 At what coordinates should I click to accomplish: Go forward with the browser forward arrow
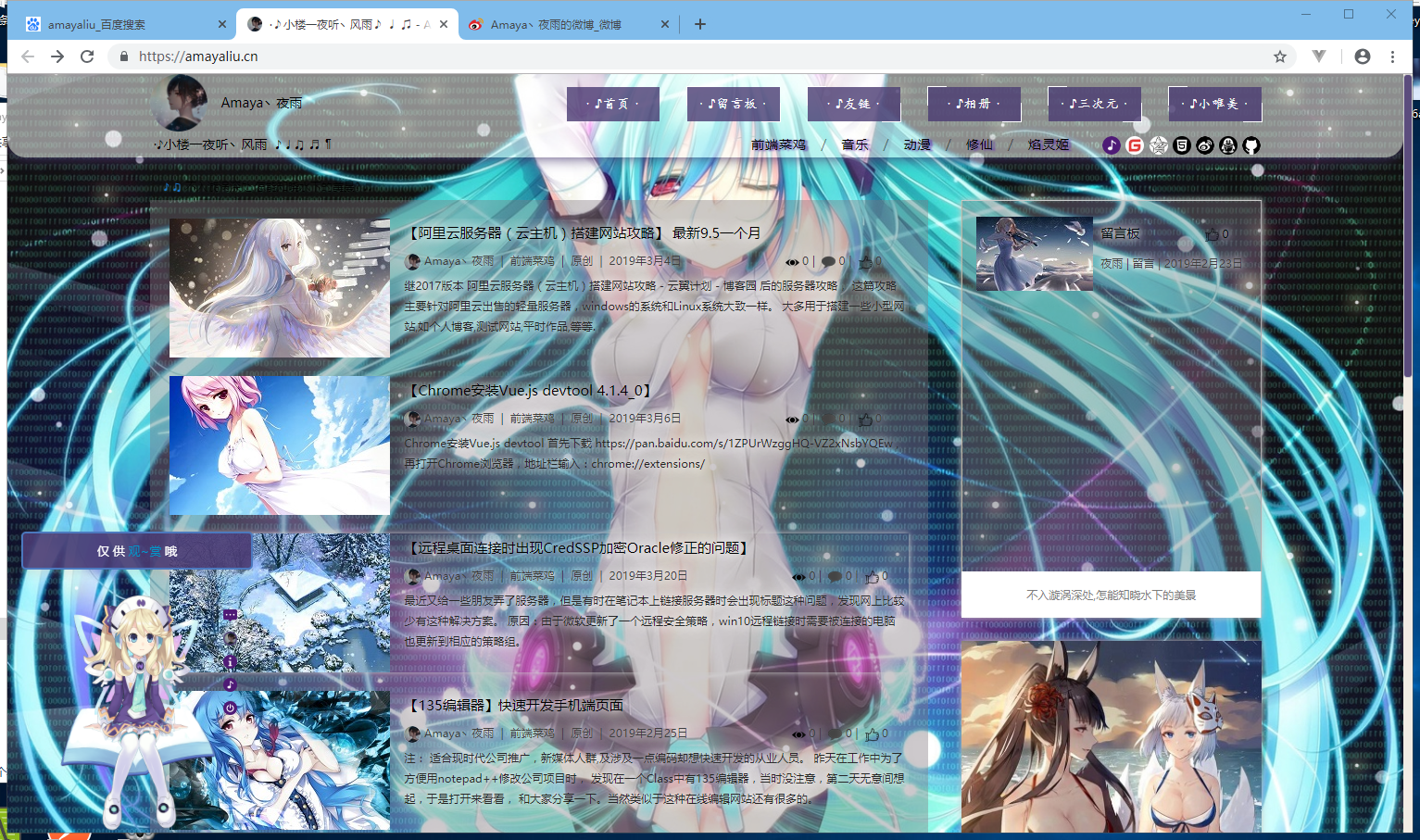(x=57, y=56)
